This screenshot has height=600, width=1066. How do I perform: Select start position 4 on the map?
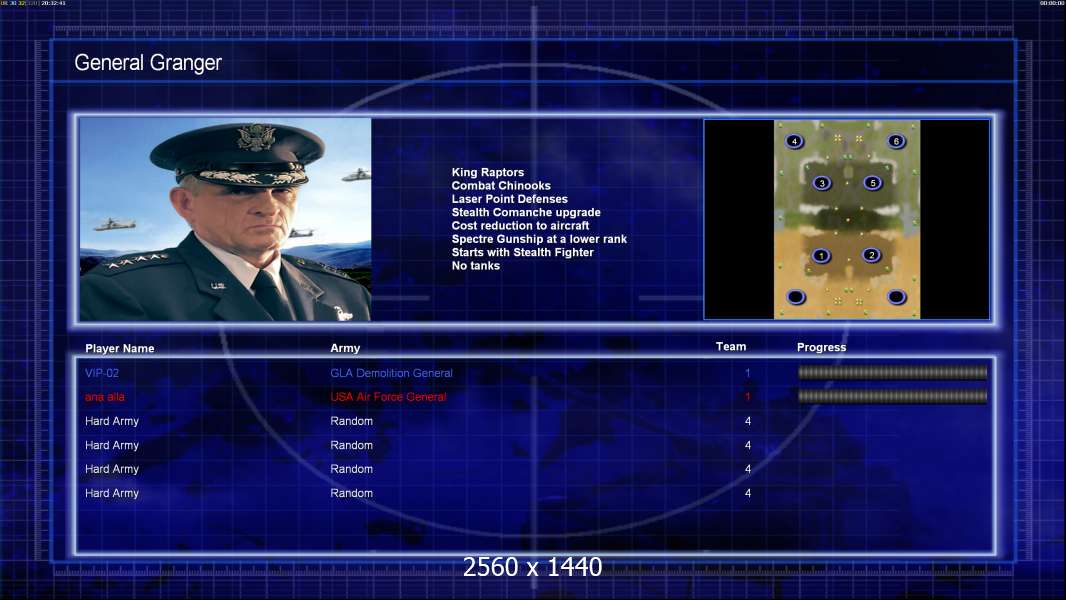794,141
